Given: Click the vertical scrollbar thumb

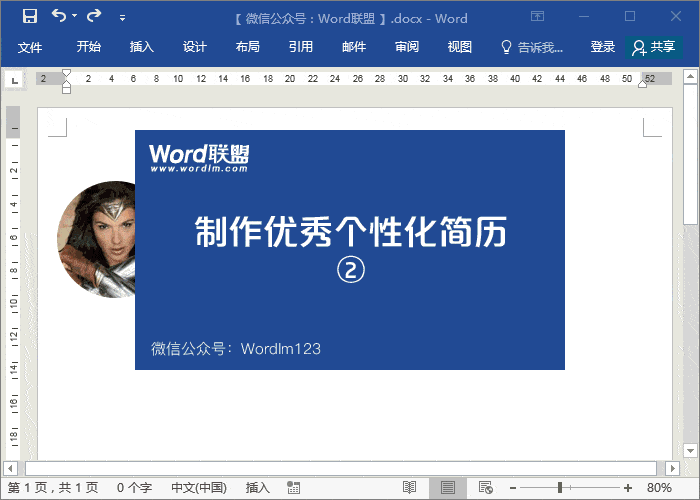Looking at the screenshot, I should (x=691, y=156).
